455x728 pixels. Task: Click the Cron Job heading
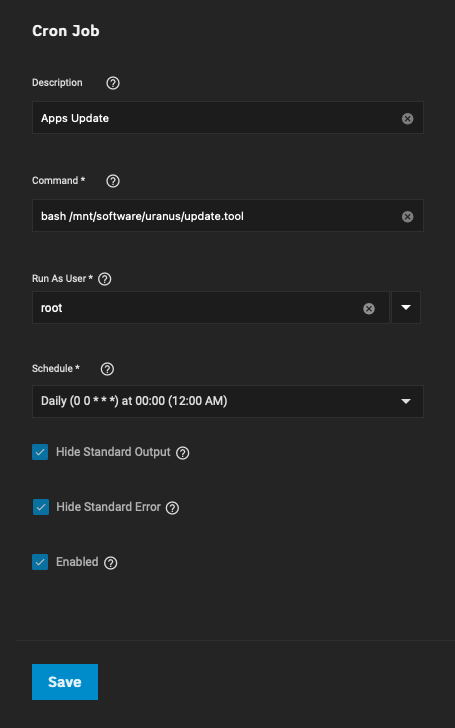coord(65,31)
